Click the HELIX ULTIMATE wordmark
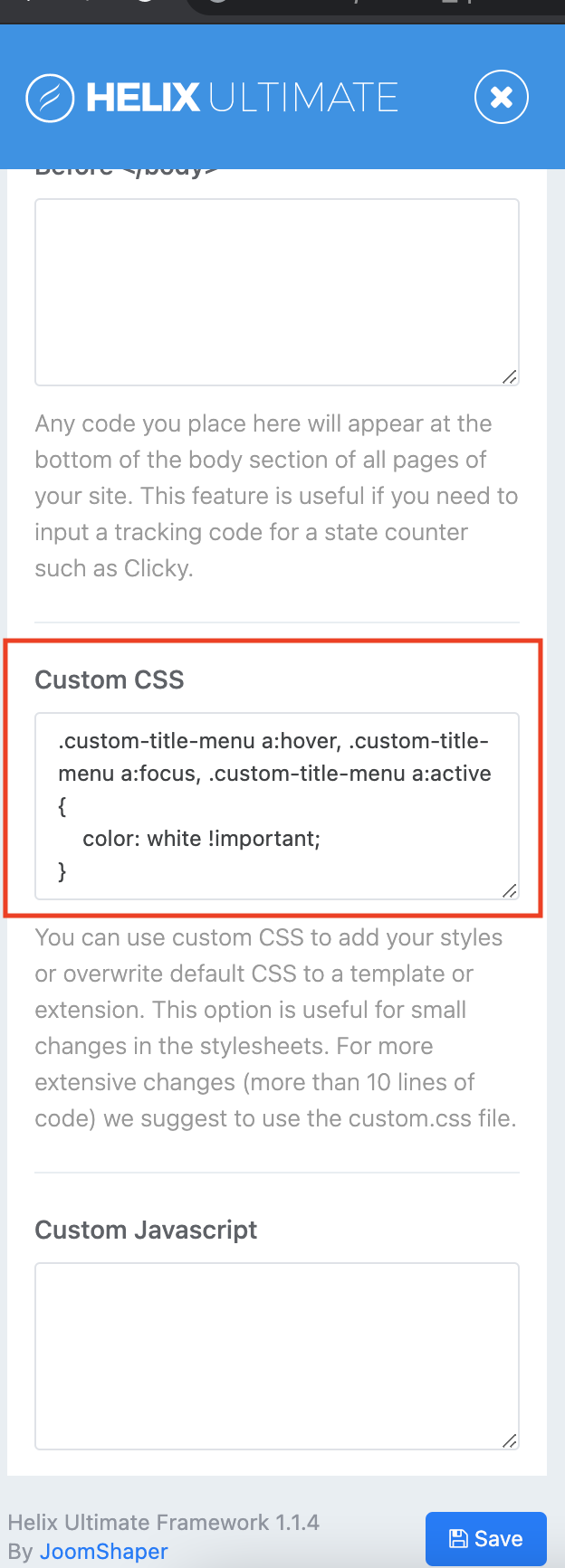The image size is (565, 1568). [242, 98]
